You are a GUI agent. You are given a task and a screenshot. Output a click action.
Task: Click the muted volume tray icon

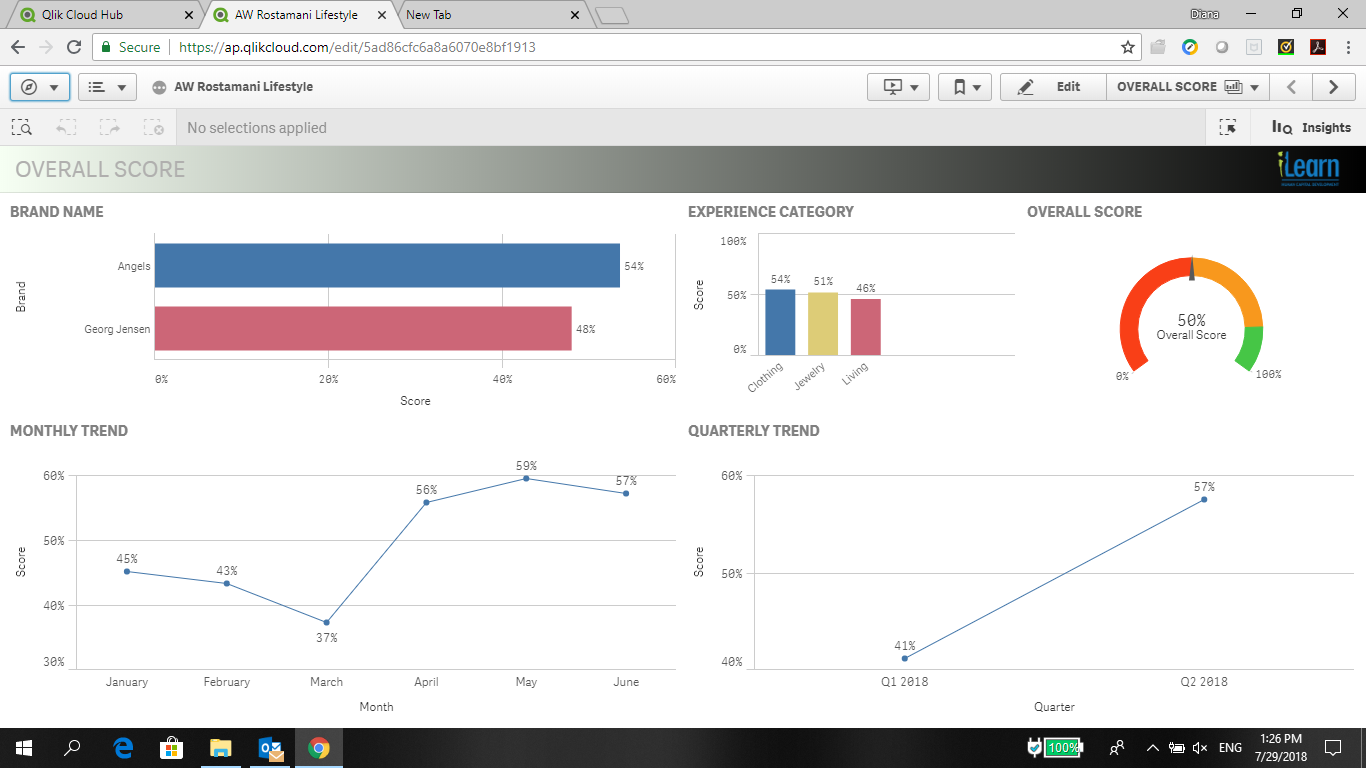pos(1201,747)
